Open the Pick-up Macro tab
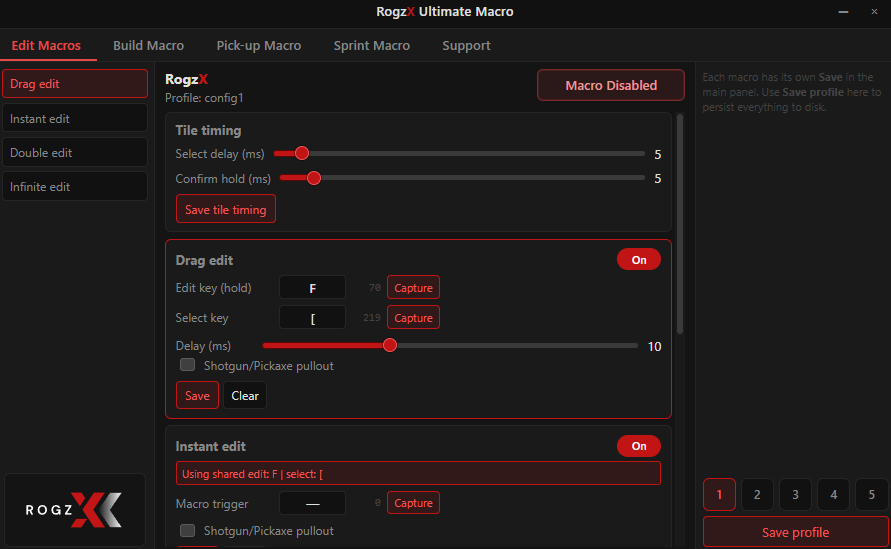Viewport: 891px width, 549px height. click(259, 45)
